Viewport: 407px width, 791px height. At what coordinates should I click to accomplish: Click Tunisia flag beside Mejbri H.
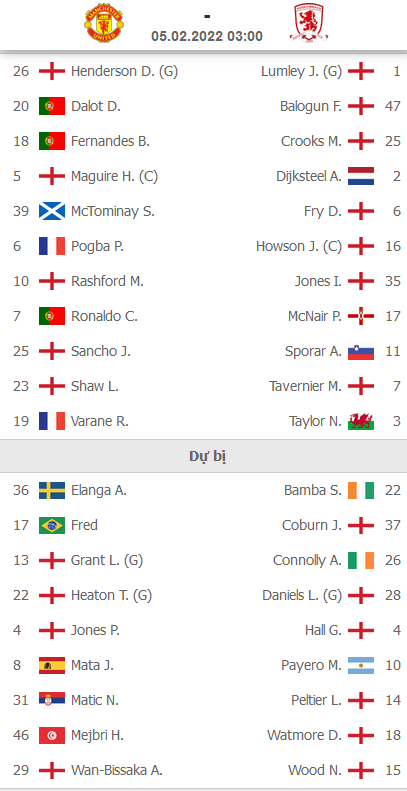coord(52,735)
